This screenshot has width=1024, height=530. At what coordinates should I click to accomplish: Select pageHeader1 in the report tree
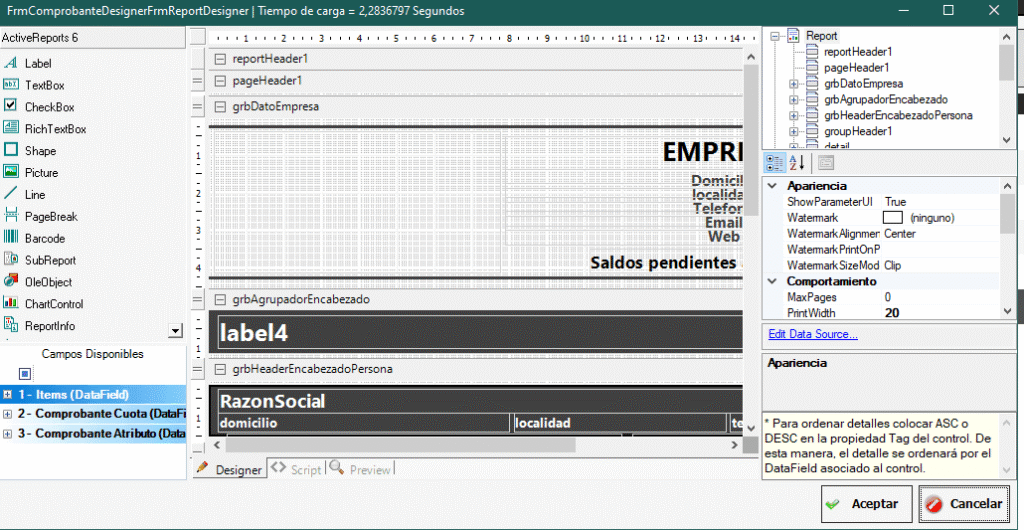[857, 68]
